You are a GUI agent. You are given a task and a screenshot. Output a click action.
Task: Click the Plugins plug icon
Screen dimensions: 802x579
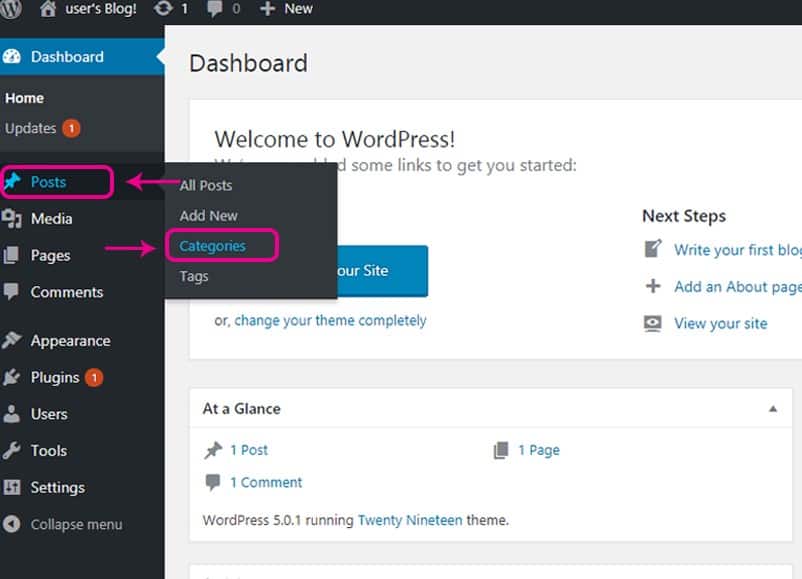coord(11,377)
